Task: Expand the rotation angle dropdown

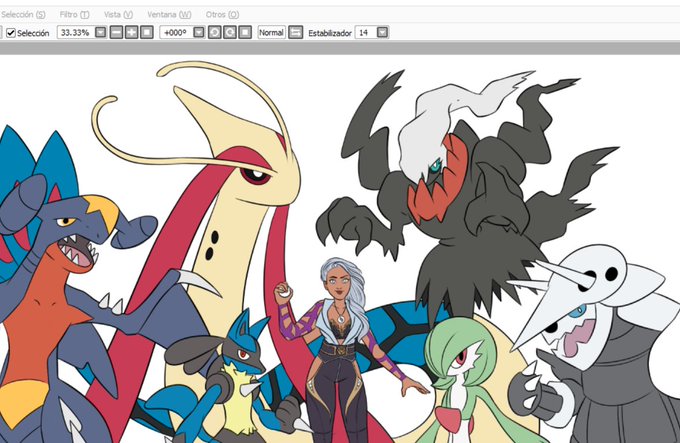Action: pos(199,33)
